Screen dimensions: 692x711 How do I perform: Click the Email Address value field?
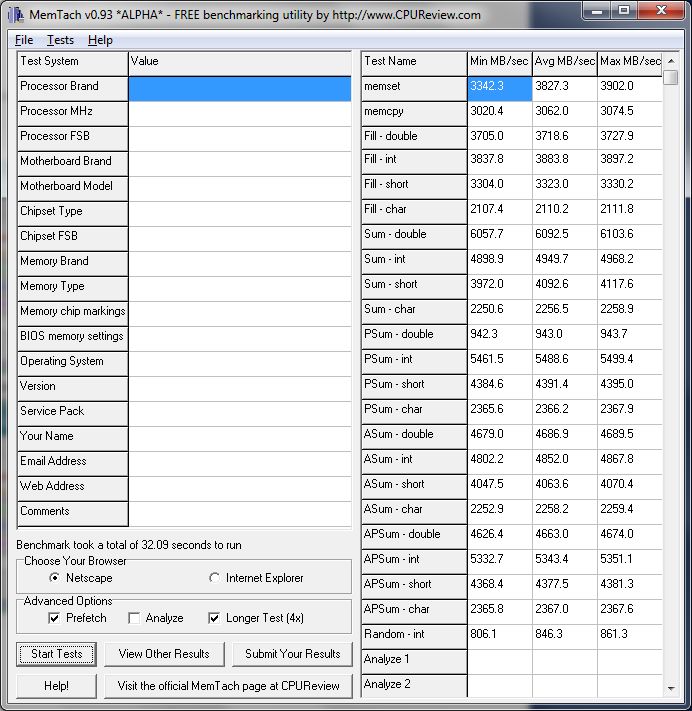240,463
